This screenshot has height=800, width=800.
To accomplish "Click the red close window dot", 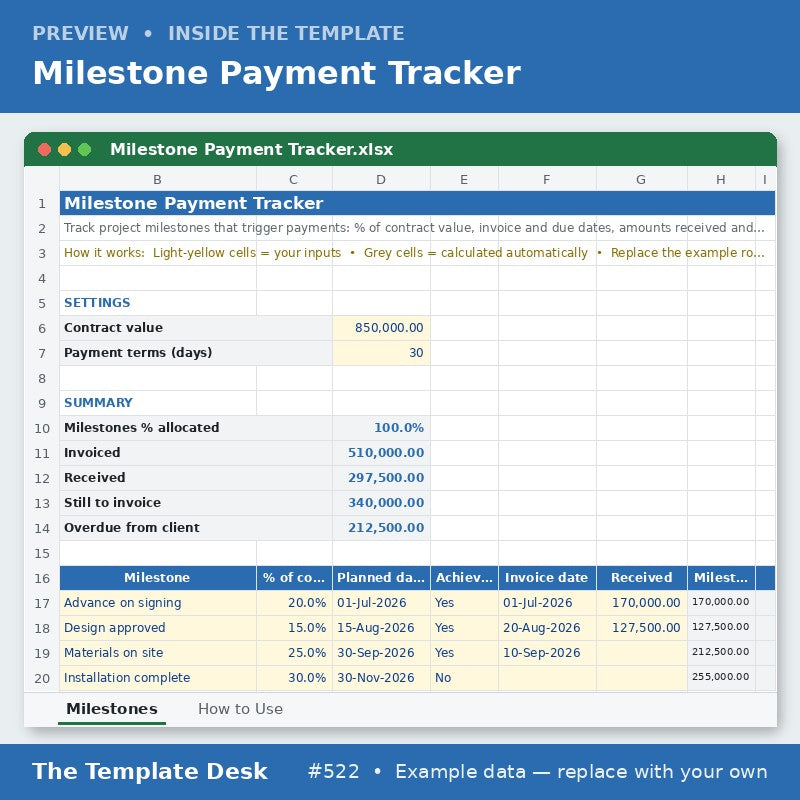I will (44, 149).
